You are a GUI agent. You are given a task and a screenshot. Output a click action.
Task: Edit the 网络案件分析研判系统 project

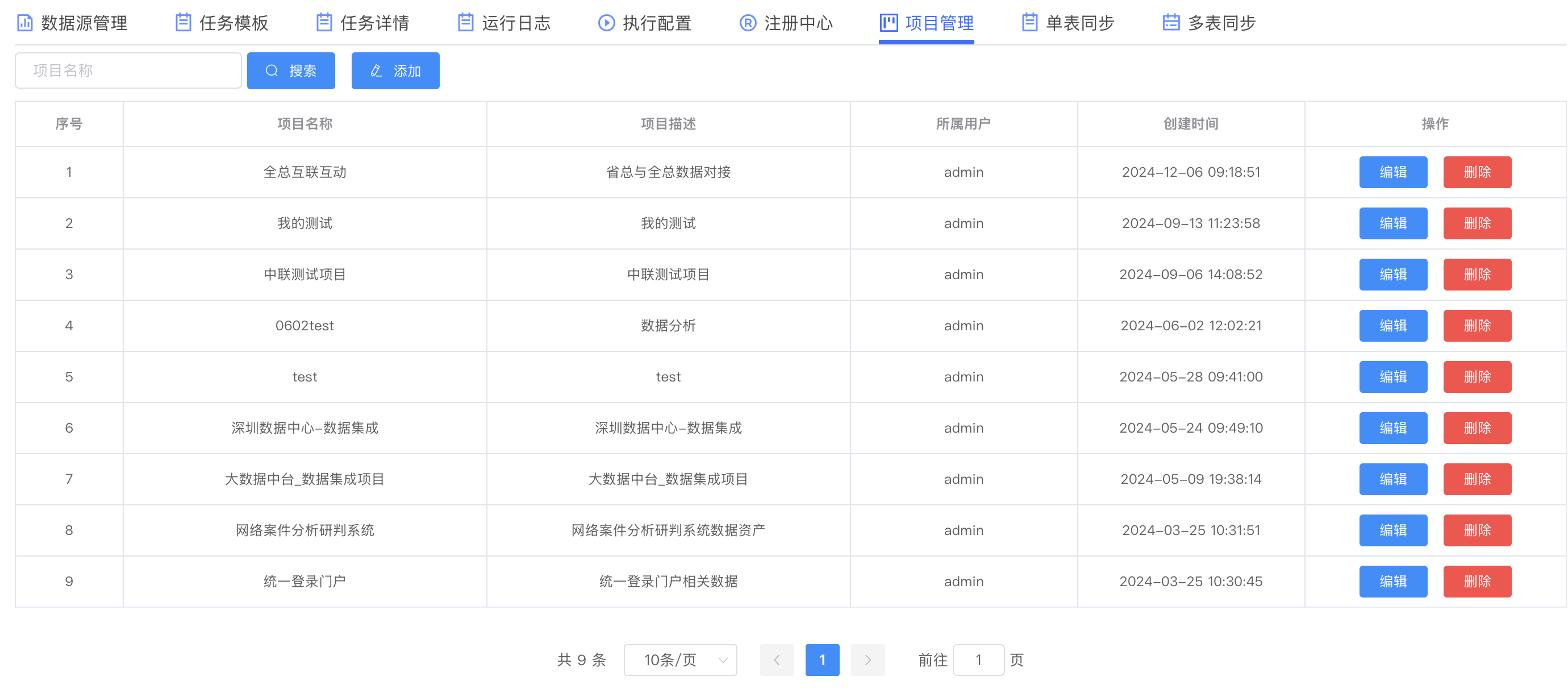pyautogui.click(x=1392, y=530)
